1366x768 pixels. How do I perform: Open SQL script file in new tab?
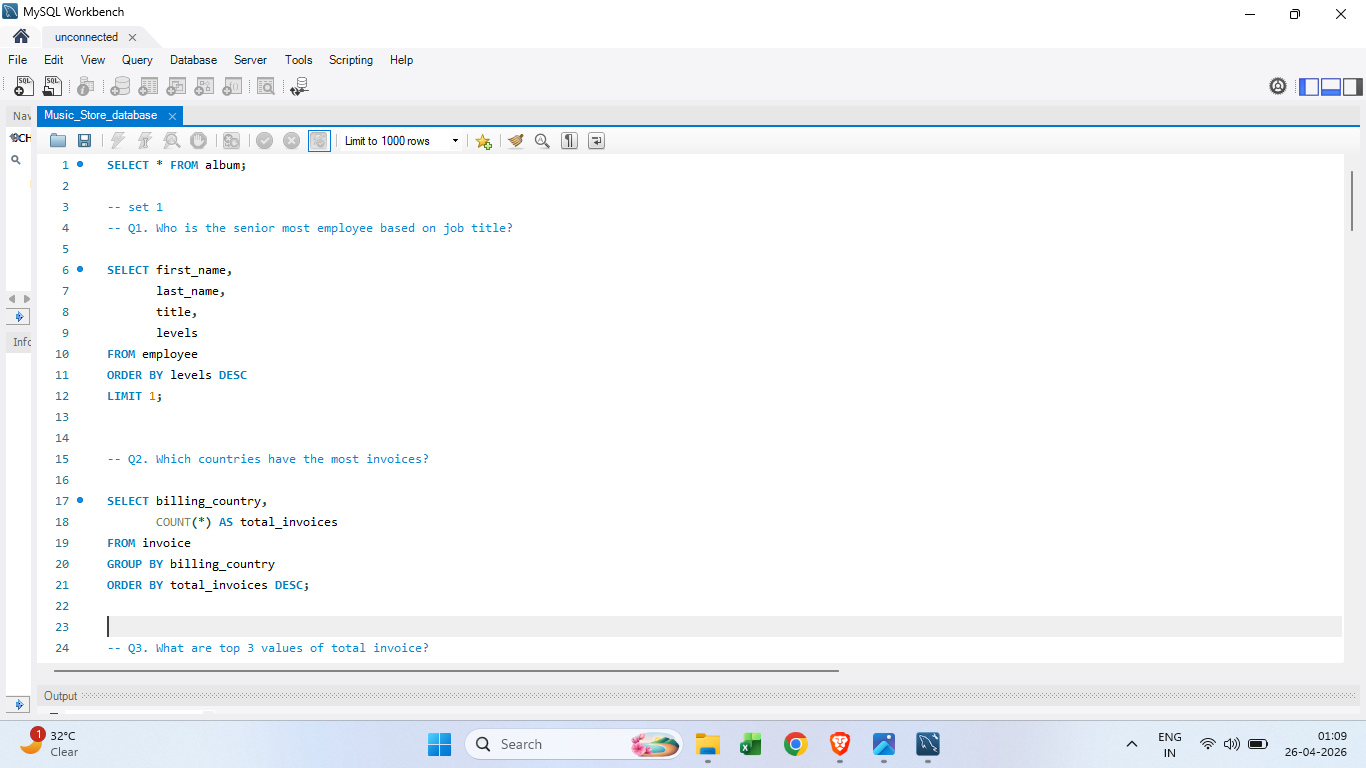click(52, 87)
